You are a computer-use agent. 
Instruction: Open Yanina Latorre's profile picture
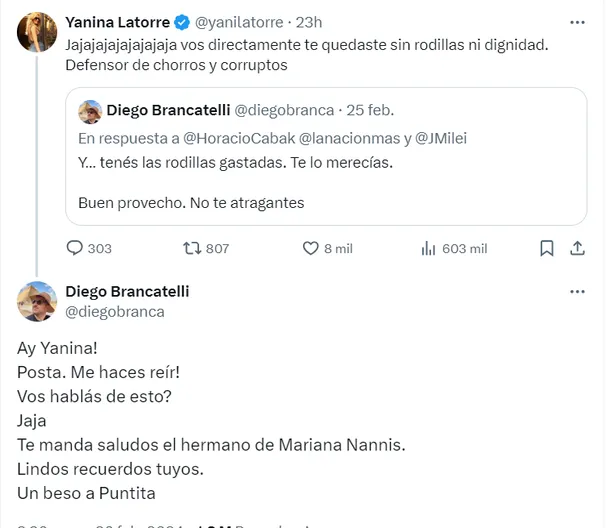[x=36, y=33]
